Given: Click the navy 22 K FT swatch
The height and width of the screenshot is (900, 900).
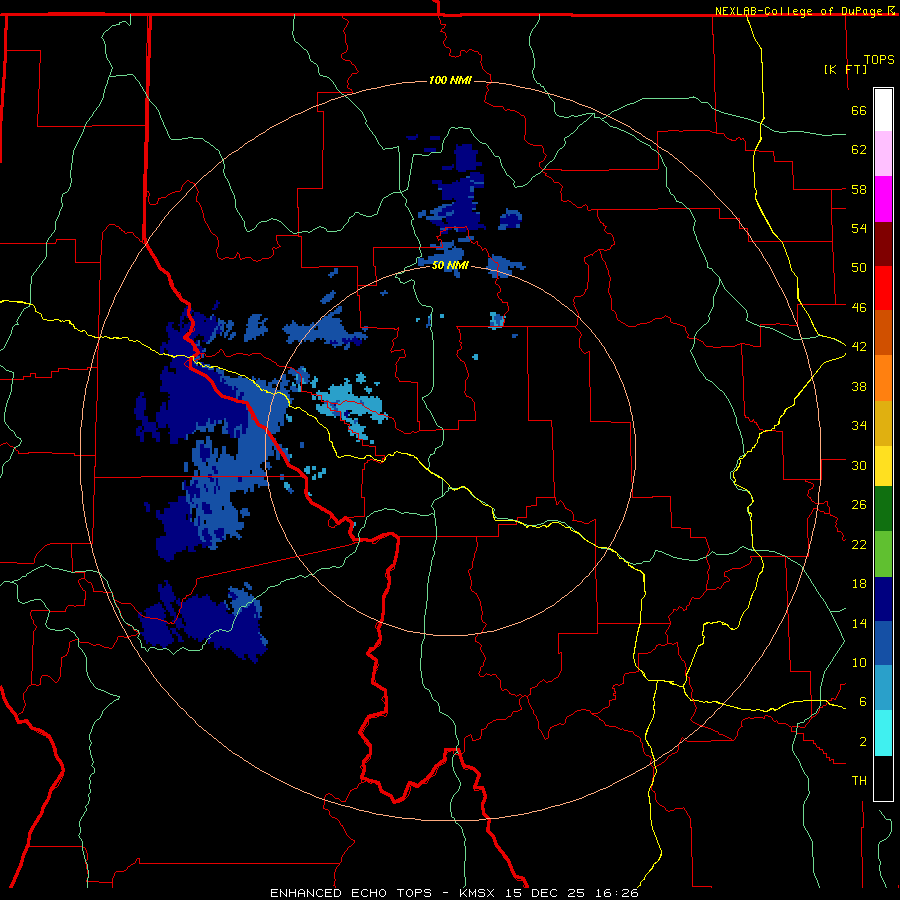Looking at the screenshot, I should [x=883, y=599].
